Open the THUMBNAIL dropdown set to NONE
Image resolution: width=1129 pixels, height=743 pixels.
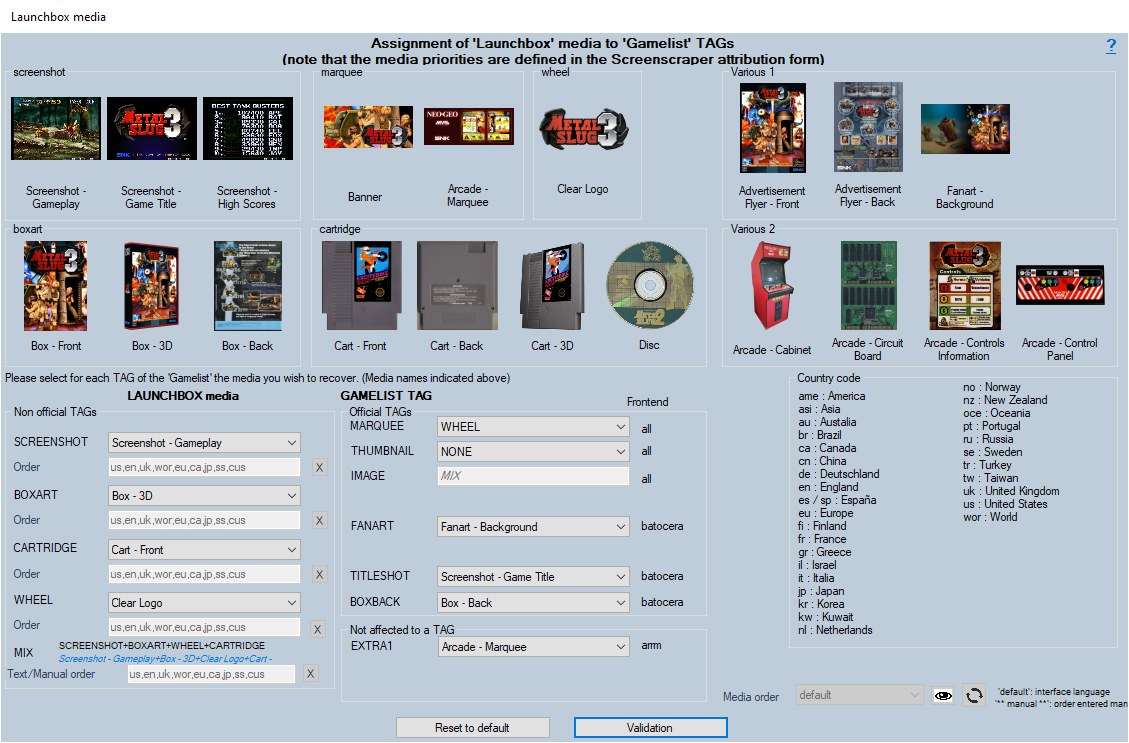tap(533, 452)
